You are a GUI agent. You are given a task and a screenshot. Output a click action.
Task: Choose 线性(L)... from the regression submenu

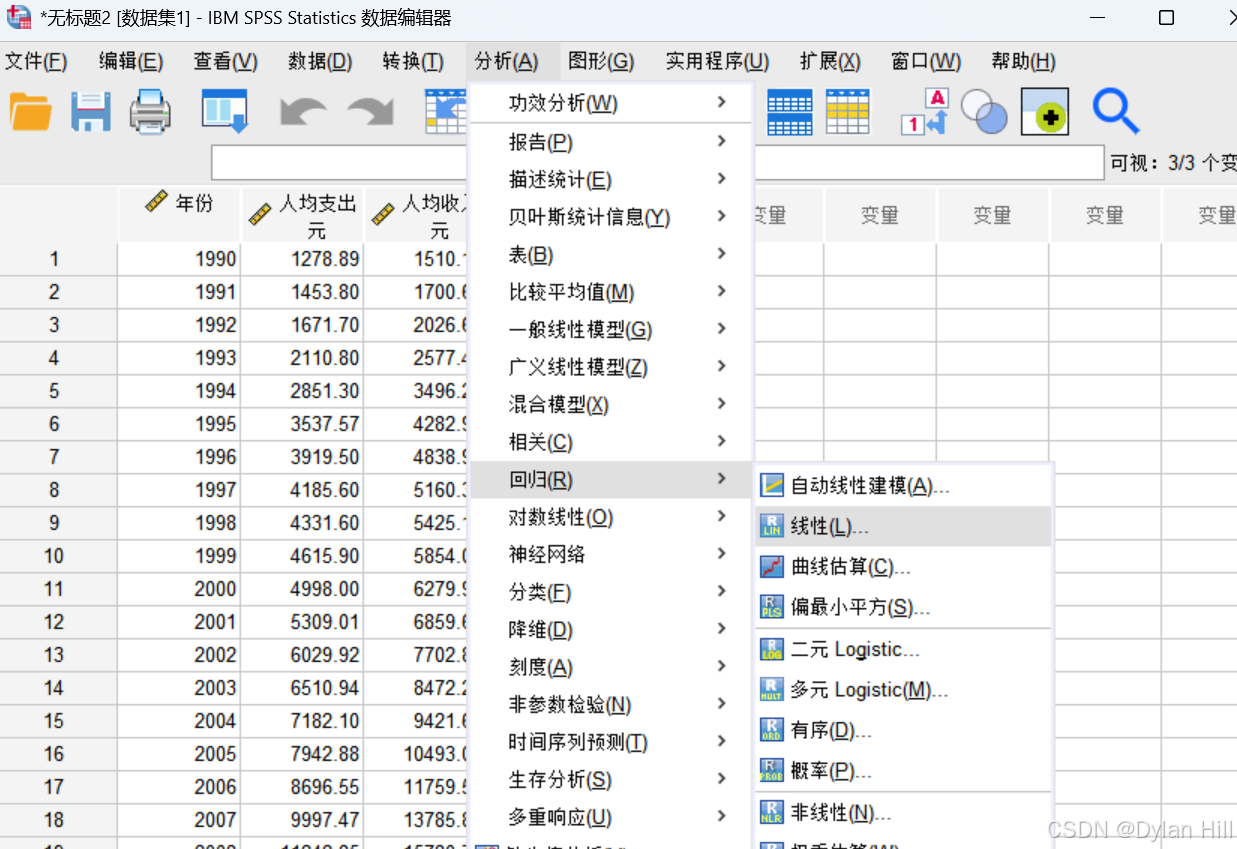coord(903,526)
